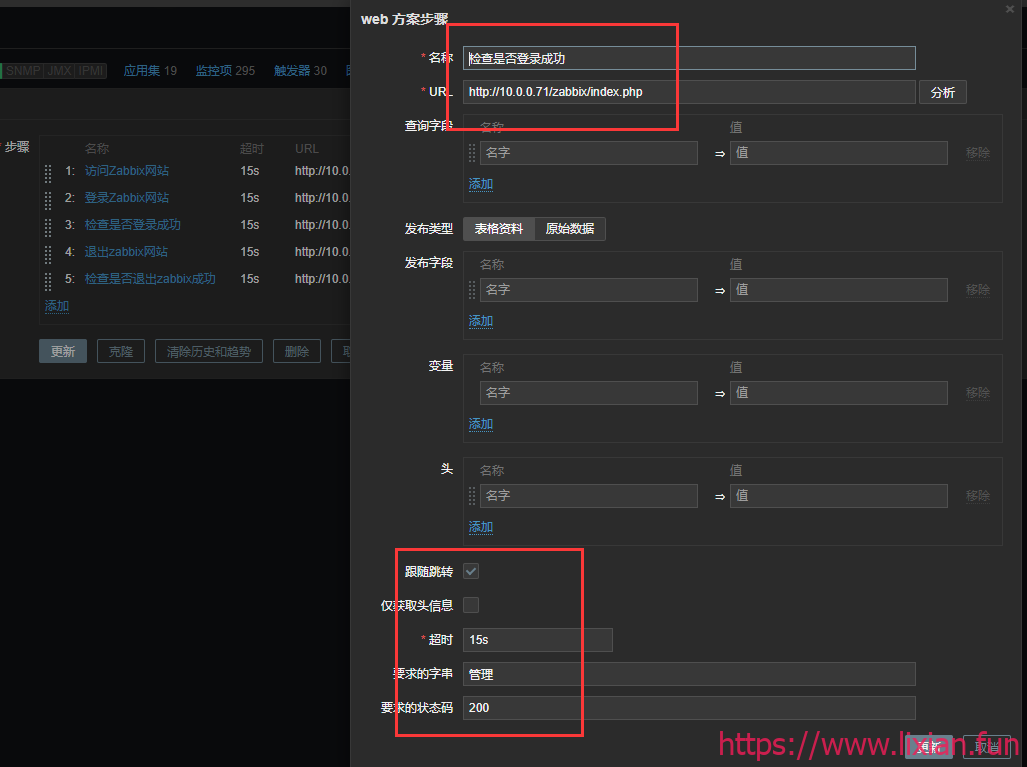Click 删除 button on background page

(x=297, y=351)
